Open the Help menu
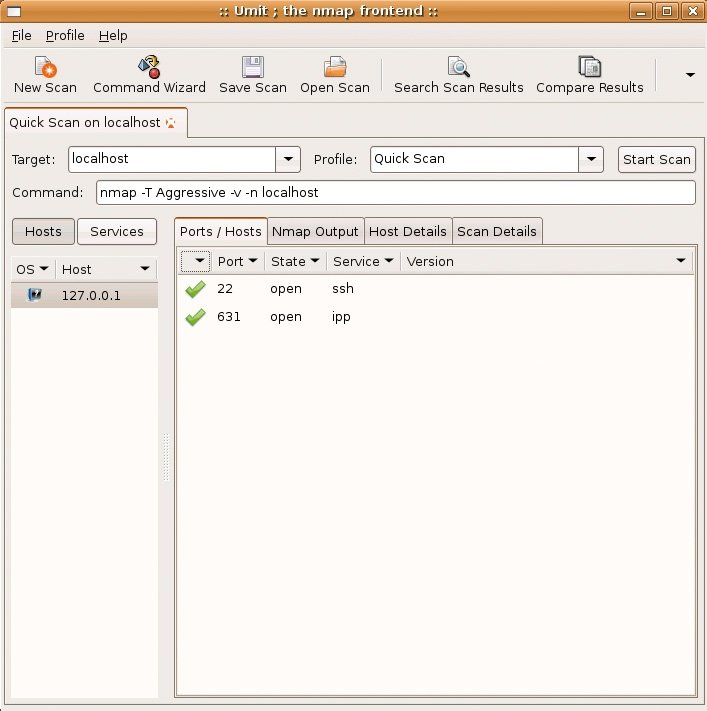Screen dimensions: 707x711 tap(113, 35)
